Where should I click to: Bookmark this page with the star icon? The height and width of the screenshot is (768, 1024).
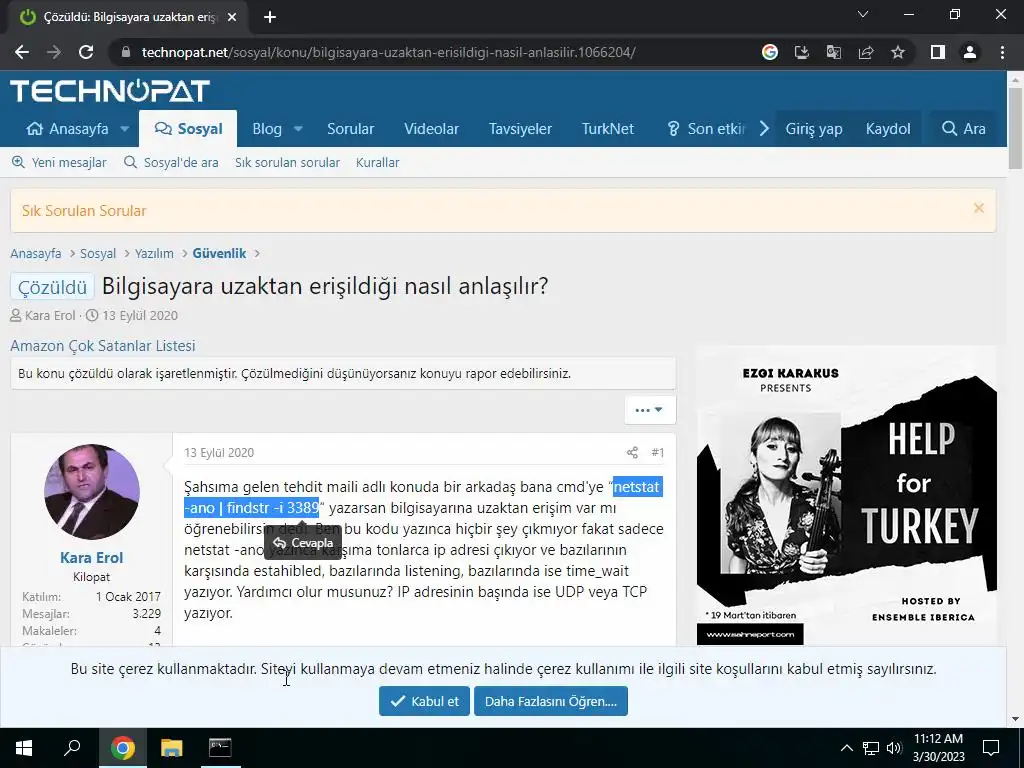point(898,52)
